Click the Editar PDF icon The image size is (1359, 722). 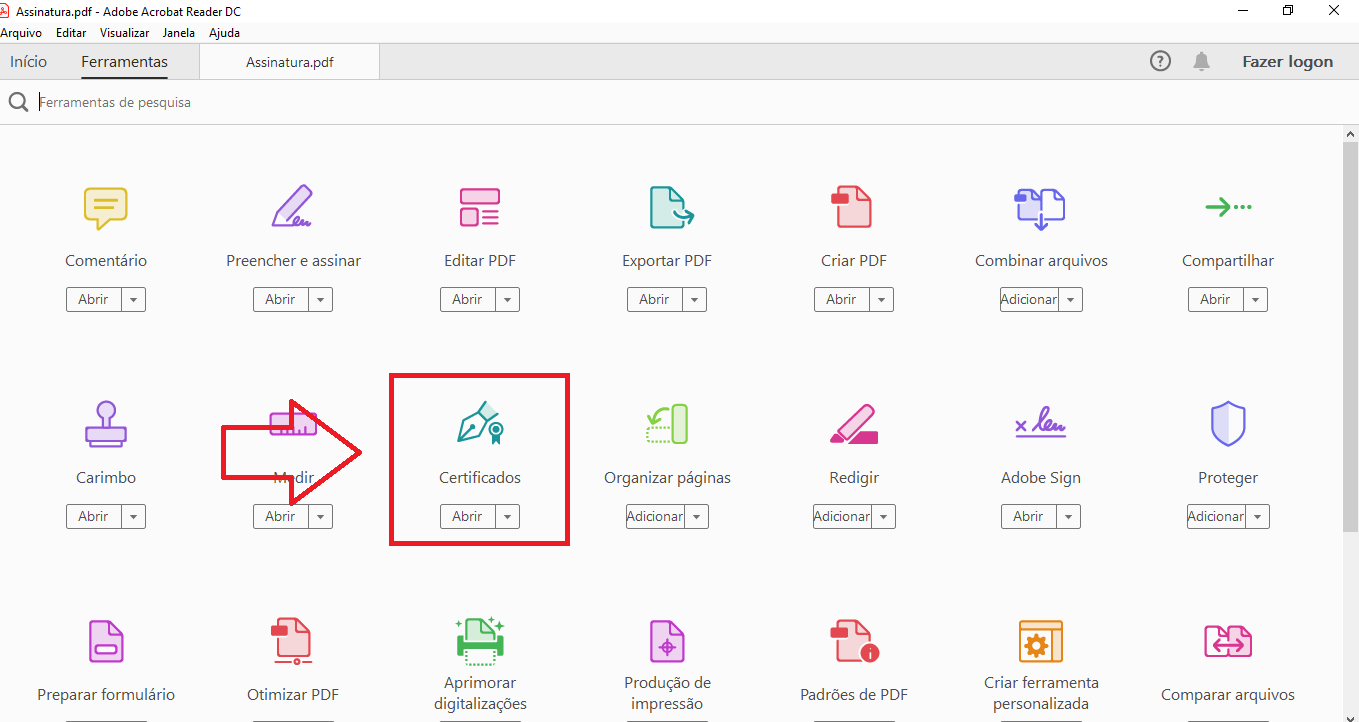coord(480,207)
